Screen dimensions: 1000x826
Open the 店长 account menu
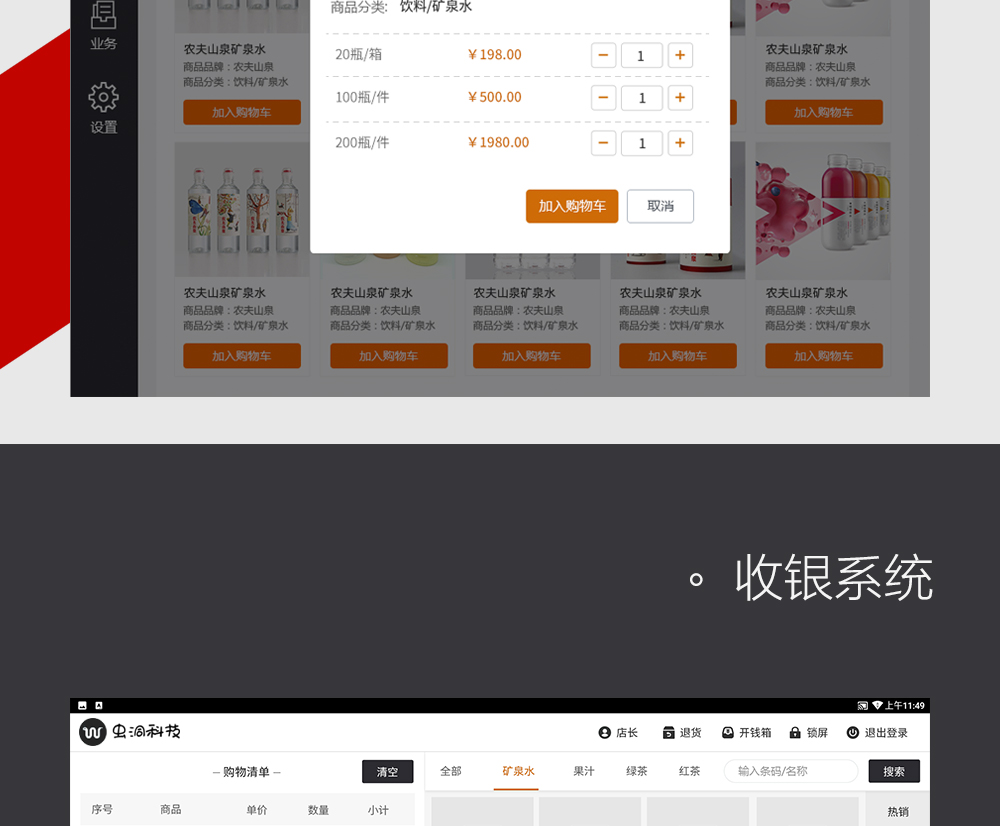tap(618, 733)
